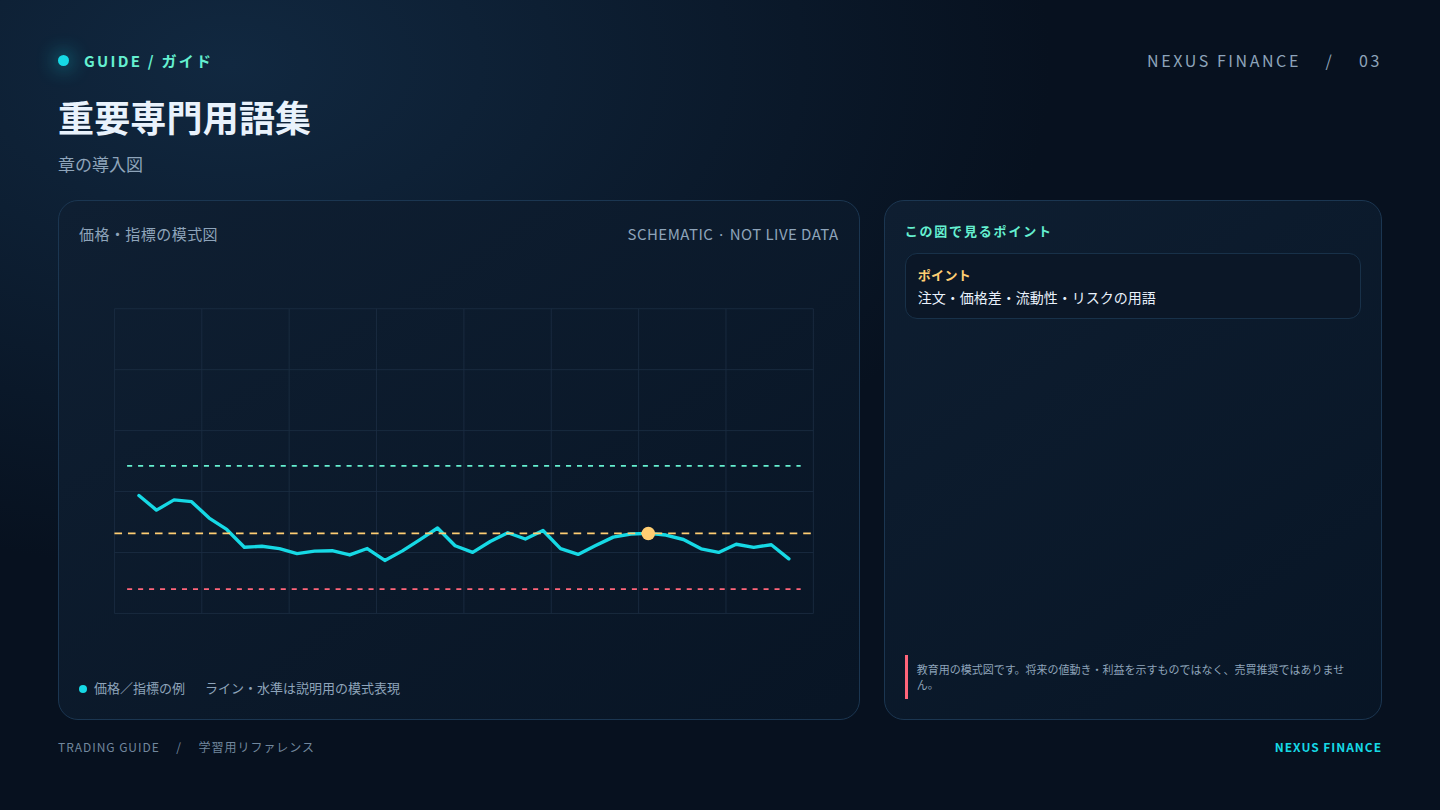The image size is (1440, 810).
Task: Click the cyan legend dot for 価格／指標の例
Action: point(83,689)
